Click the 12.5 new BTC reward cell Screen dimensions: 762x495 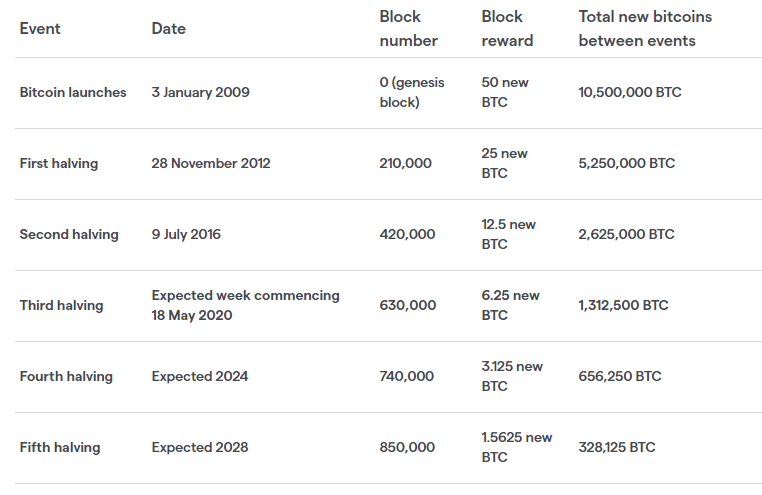tap(508, 234)
